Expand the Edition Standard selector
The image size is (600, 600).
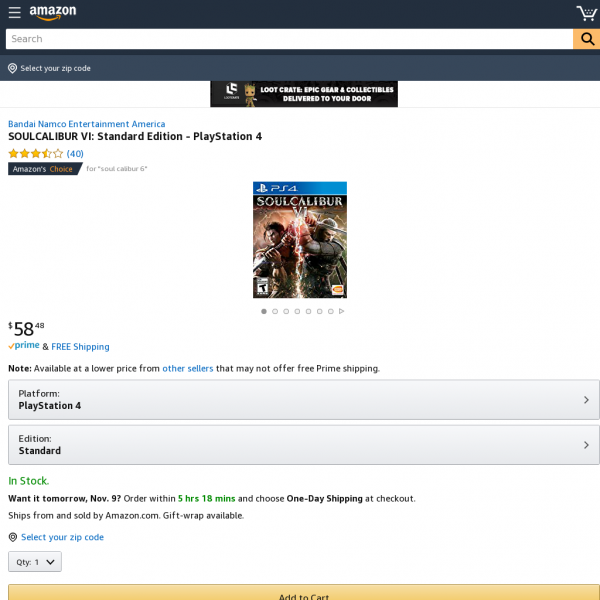click(x=304, y=445)
